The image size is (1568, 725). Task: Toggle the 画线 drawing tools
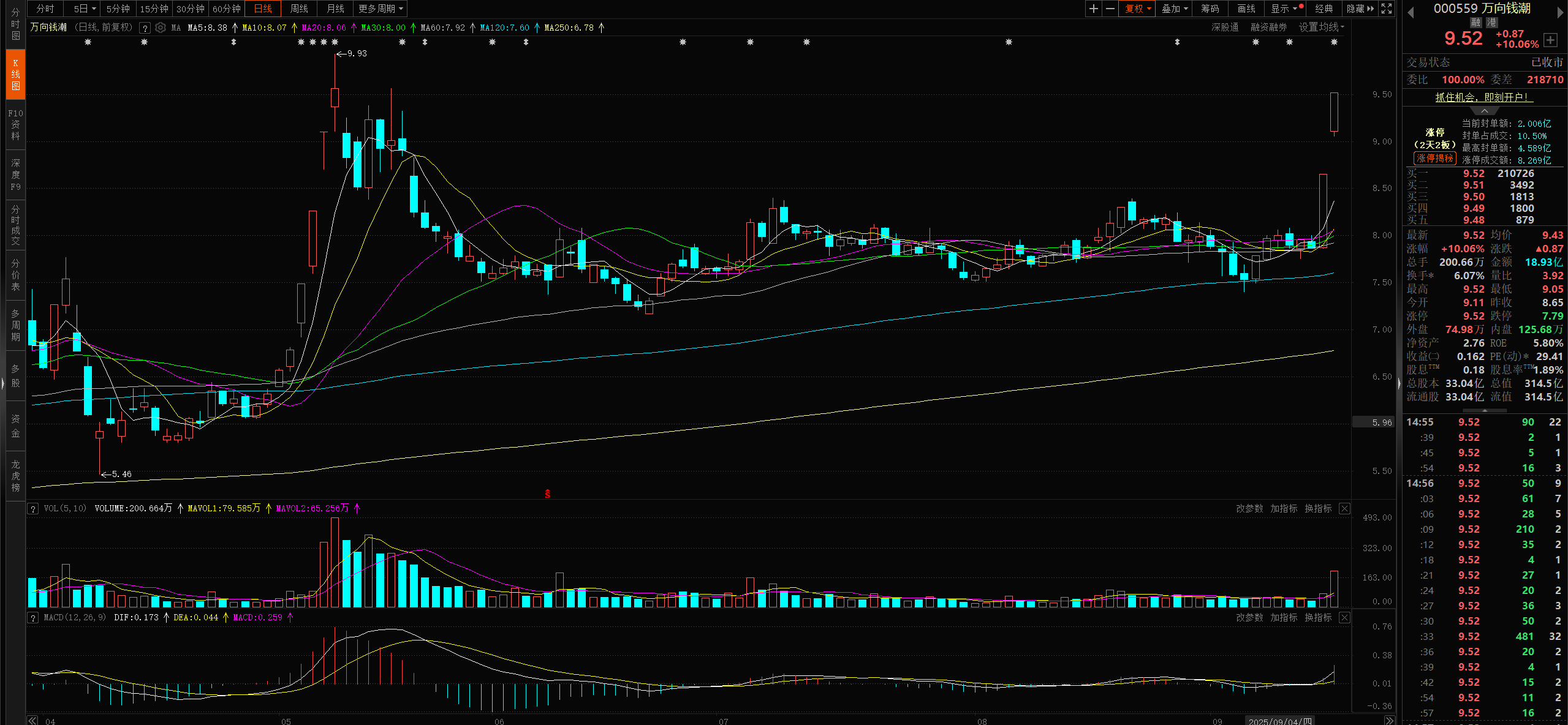point(1246,9)
